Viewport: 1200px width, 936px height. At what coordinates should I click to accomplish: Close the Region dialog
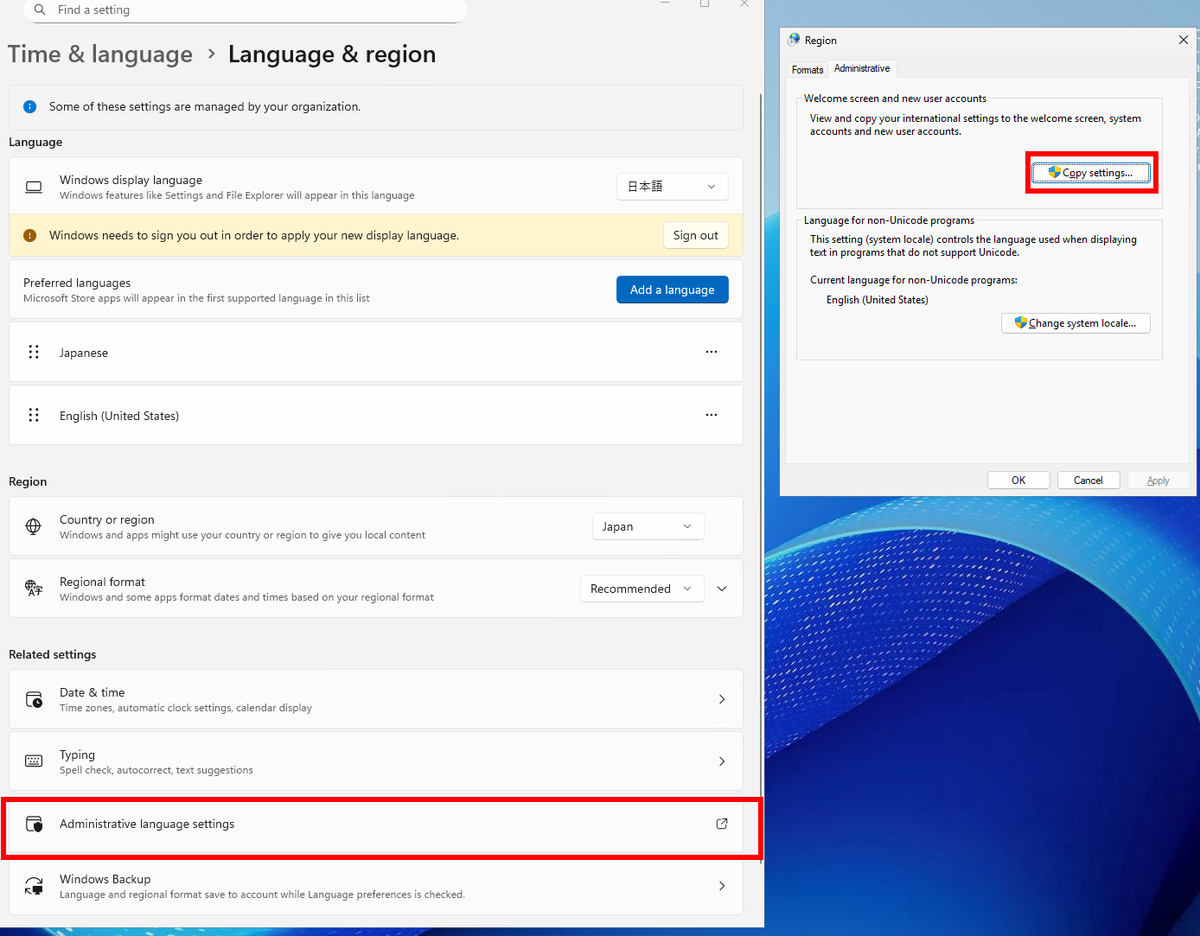click(1184, 40)
